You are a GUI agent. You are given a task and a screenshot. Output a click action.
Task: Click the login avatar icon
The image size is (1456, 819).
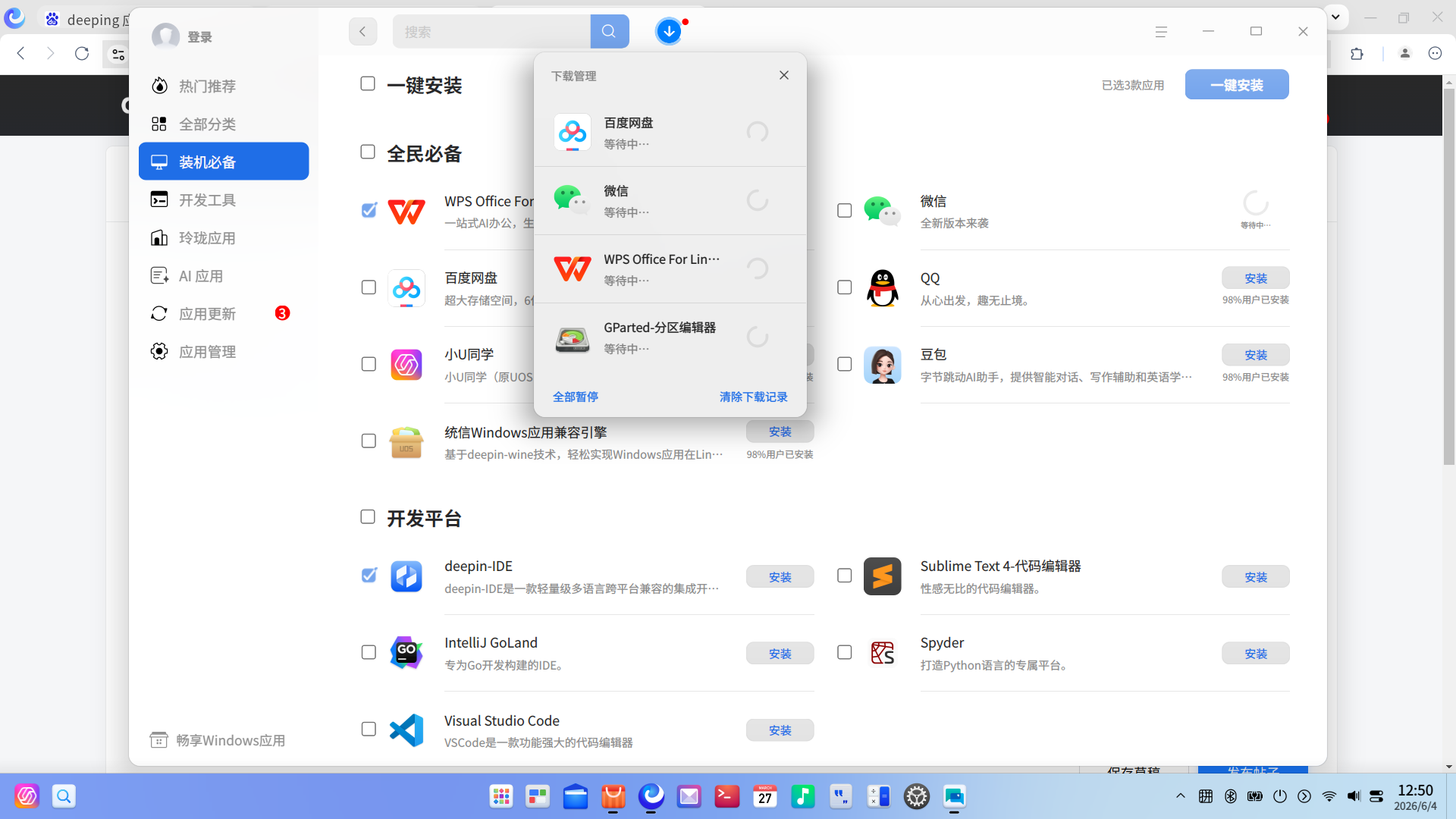pyautogui.click(x=165, y=36)
